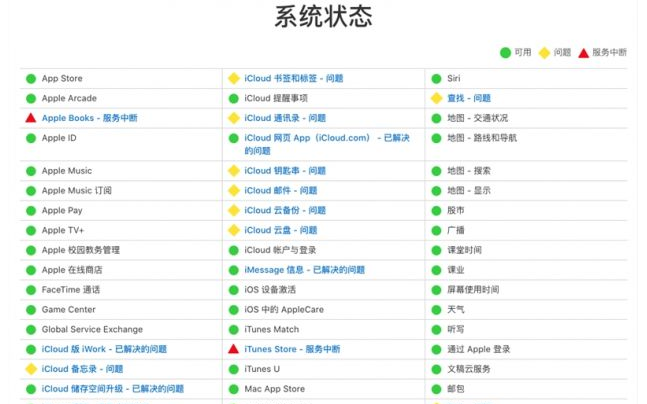Click the Apple 在线商店 row text
Image resolution: width=647 pixels, height=404 pixels.
tap(72, 270)
